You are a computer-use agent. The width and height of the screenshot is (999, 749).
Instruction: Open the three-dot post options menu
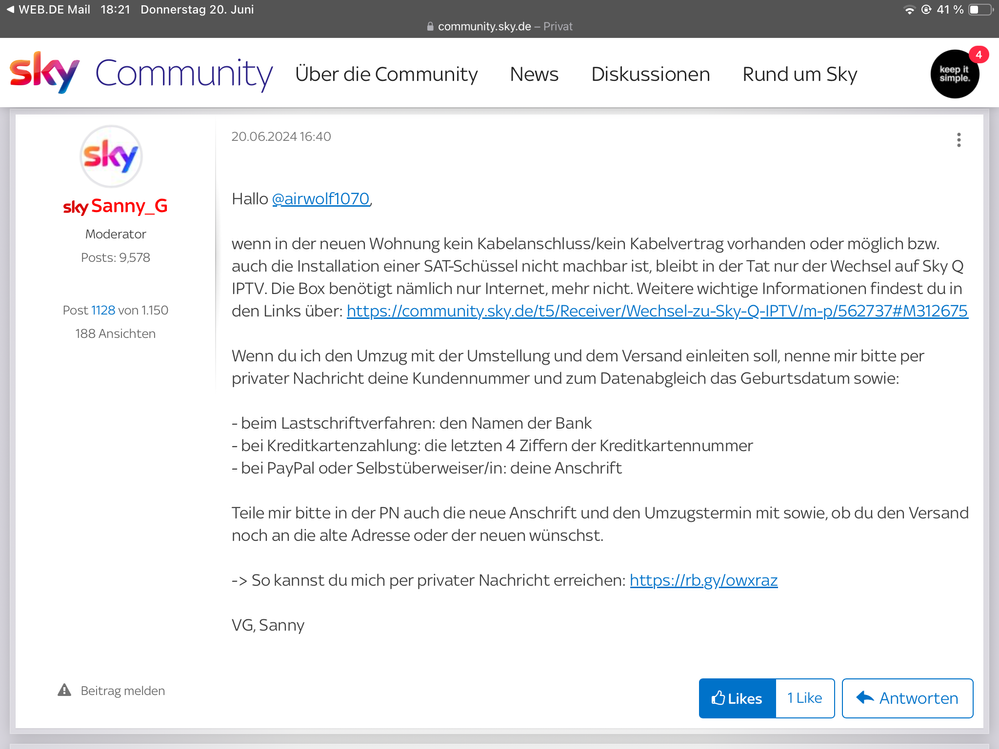tap(958, 140)
